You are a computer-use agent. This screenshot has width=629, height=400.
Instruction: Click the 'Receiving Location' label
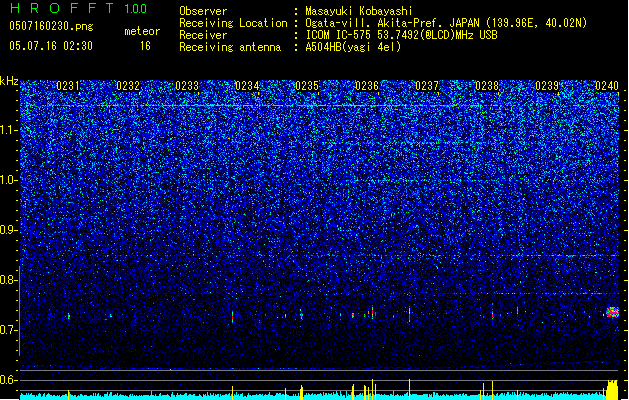[x=233, y=23]
